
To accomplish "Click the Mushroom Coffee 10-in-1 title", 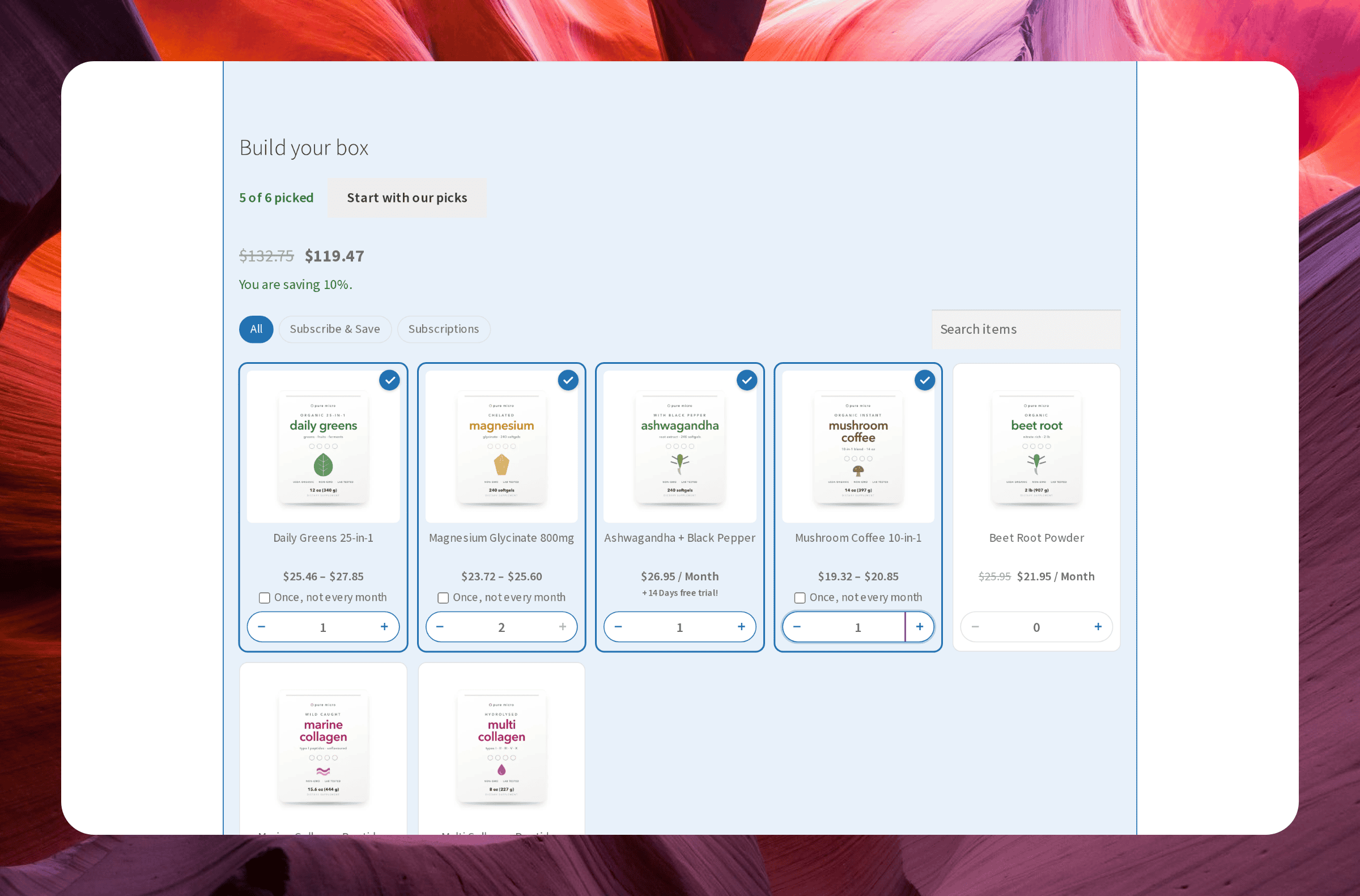I will click(858, 538).
